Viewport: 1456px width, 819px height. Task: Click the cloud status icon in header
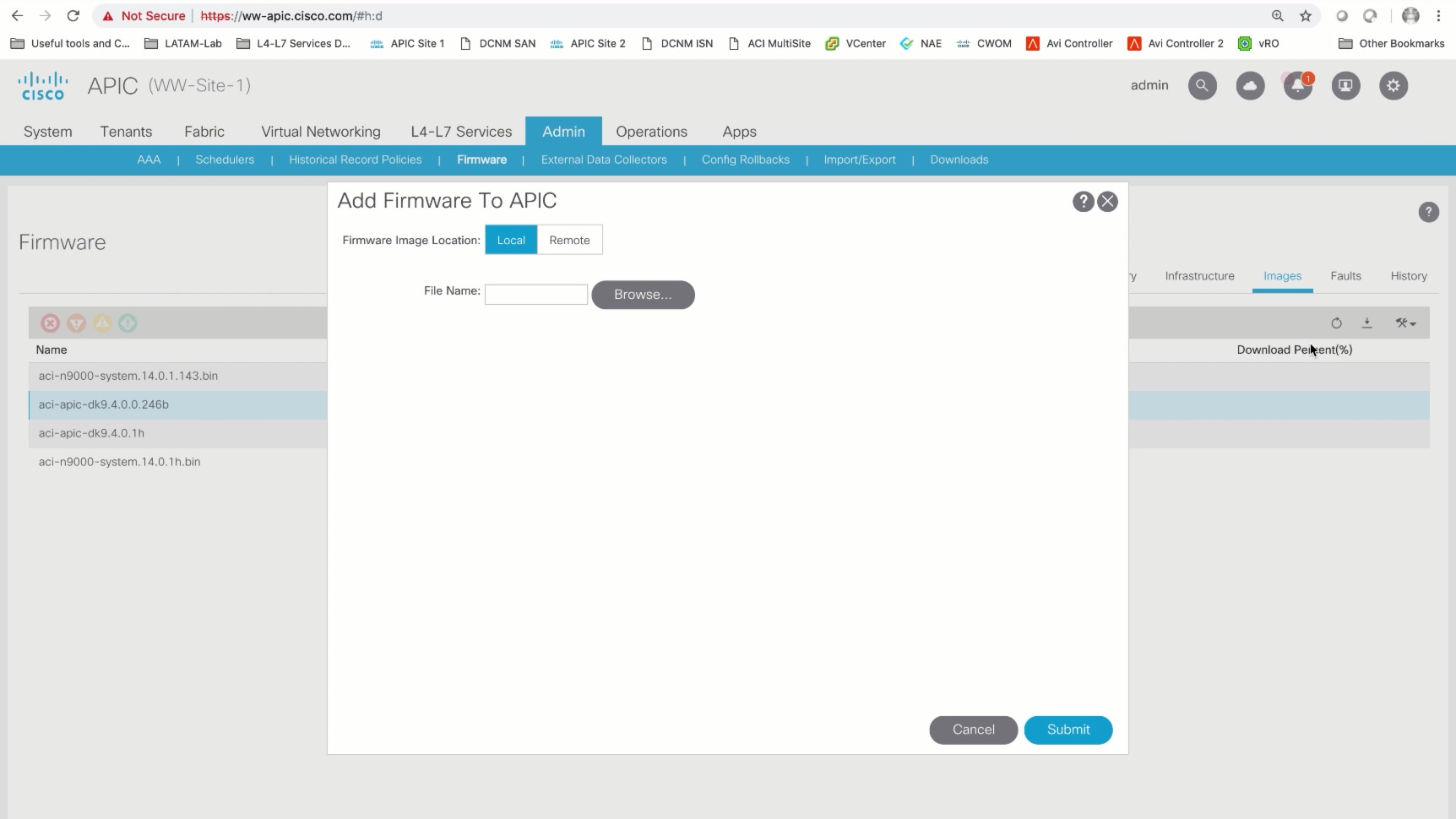[x=1251, y=85]
